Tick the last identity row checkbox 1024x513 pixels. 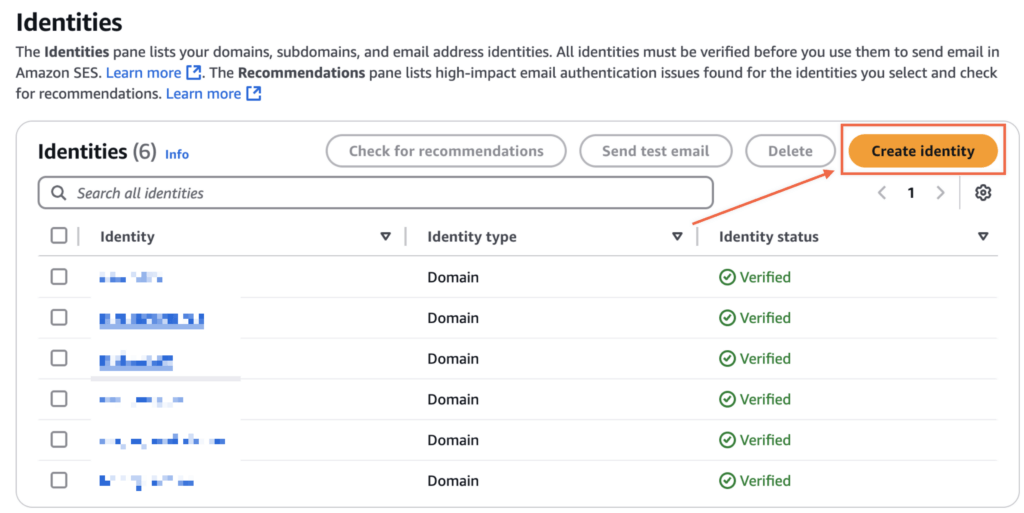pyautogui.click(x=59, y=480)
